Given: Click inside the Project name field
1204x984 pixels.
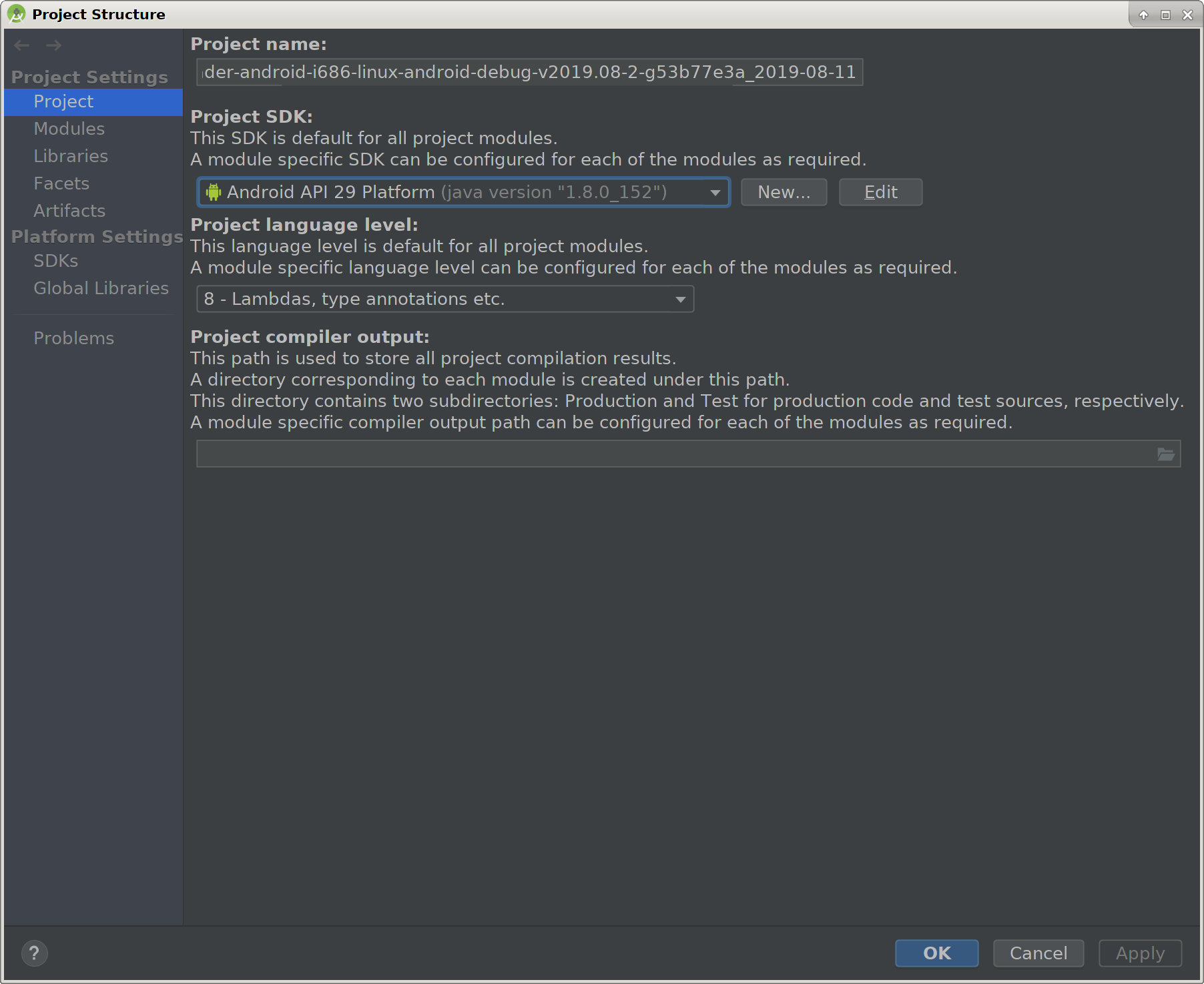Looking at the screenshot, I should pyautogui.click(x=527, y=71).
